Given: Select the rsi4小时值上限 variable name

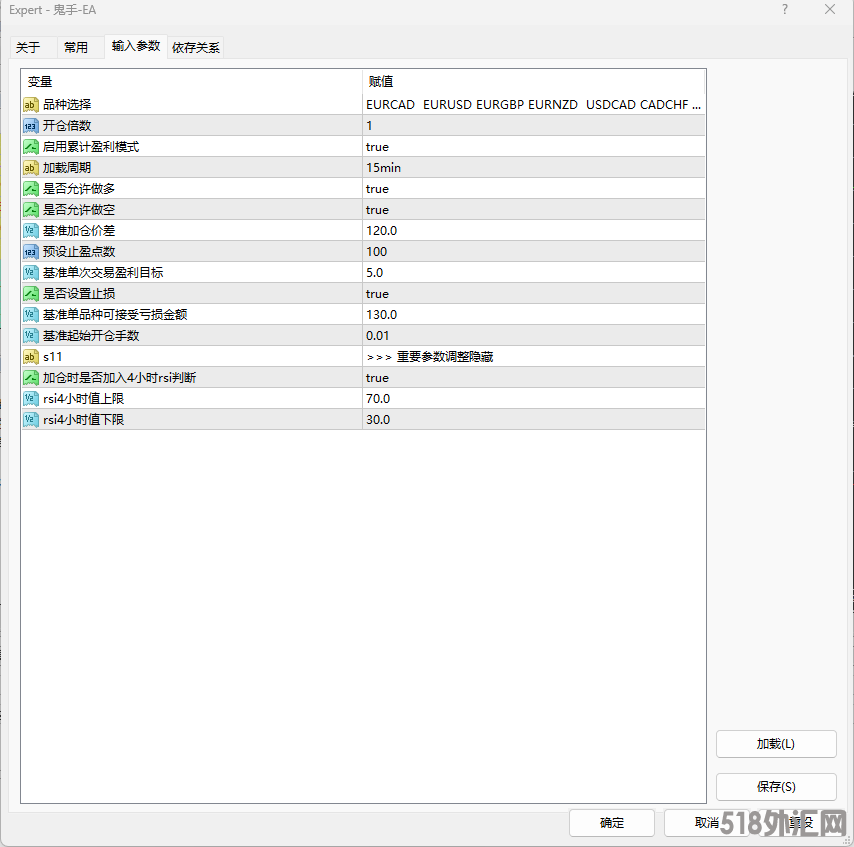Looking at the screenshot, I should tap(83, 398).
